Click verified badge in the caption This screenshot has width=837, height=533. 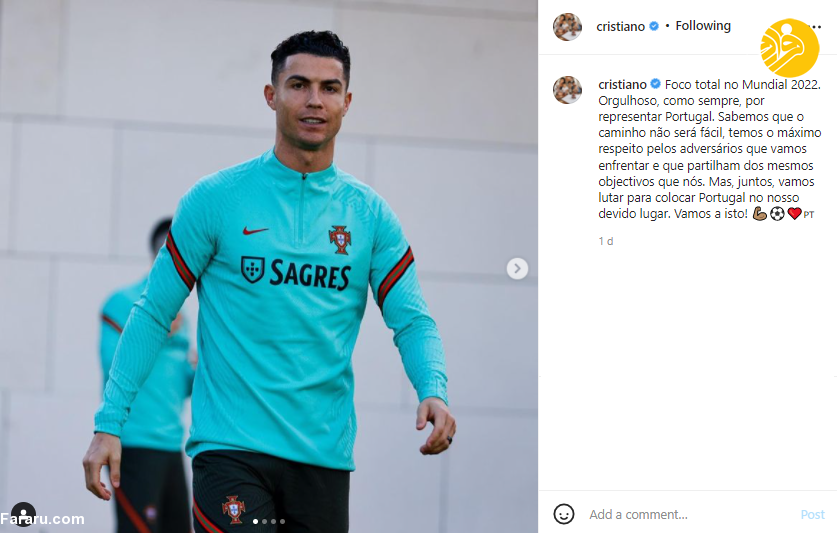656,84
